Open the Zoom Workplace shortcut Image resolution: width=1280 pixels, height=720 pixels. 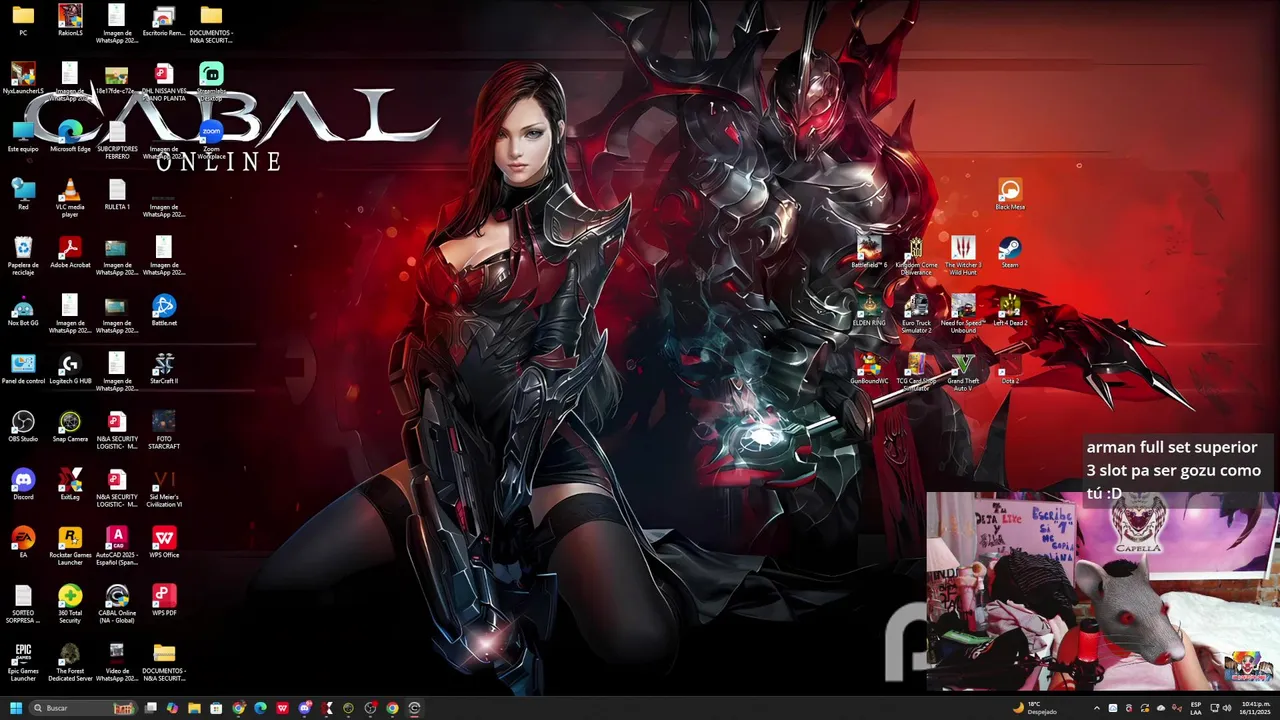point(211,138)
